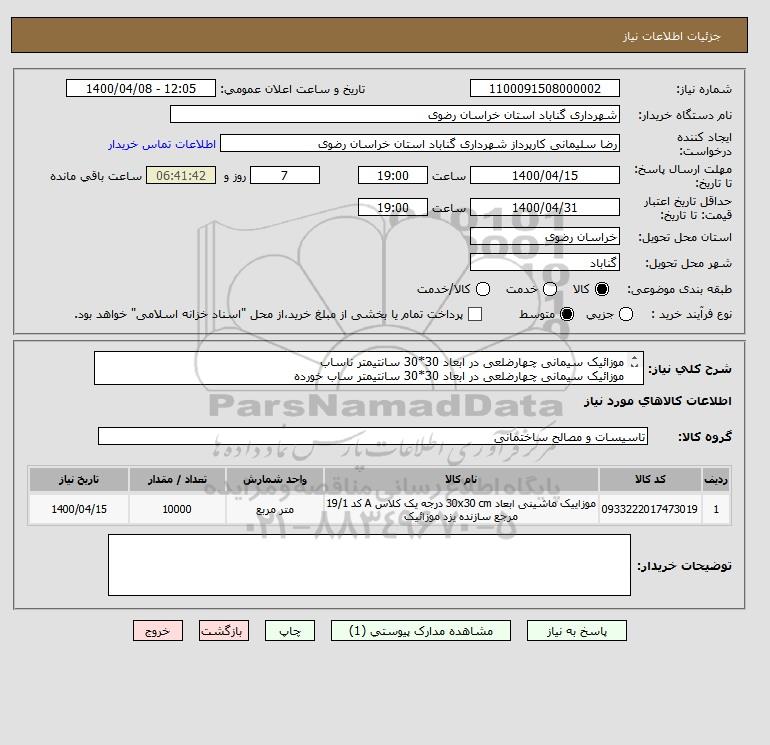
Task: Click the چاپ print button
Action: point(290,631)
